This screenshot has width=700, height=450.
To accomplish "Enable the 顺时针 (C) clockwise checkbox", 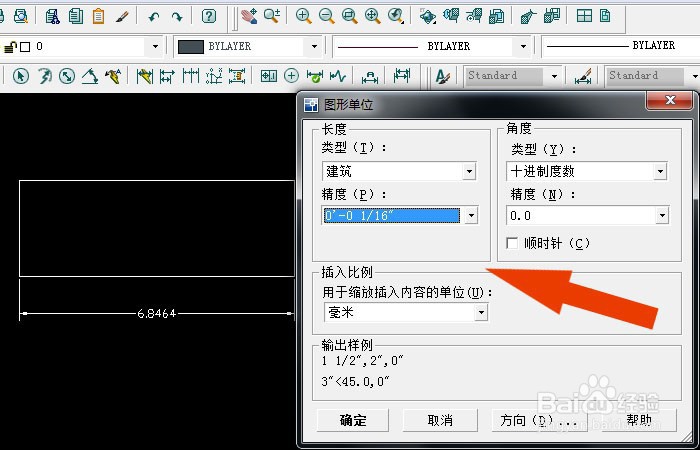I will [512, 243].
